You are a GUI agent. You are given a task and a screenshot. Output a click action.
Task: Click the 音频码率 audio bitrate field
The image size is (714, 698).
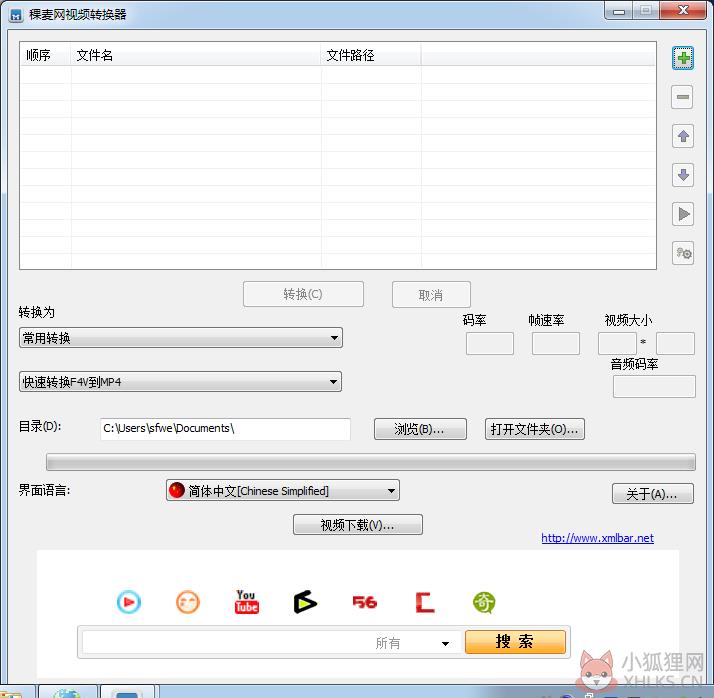pos(654,387)
